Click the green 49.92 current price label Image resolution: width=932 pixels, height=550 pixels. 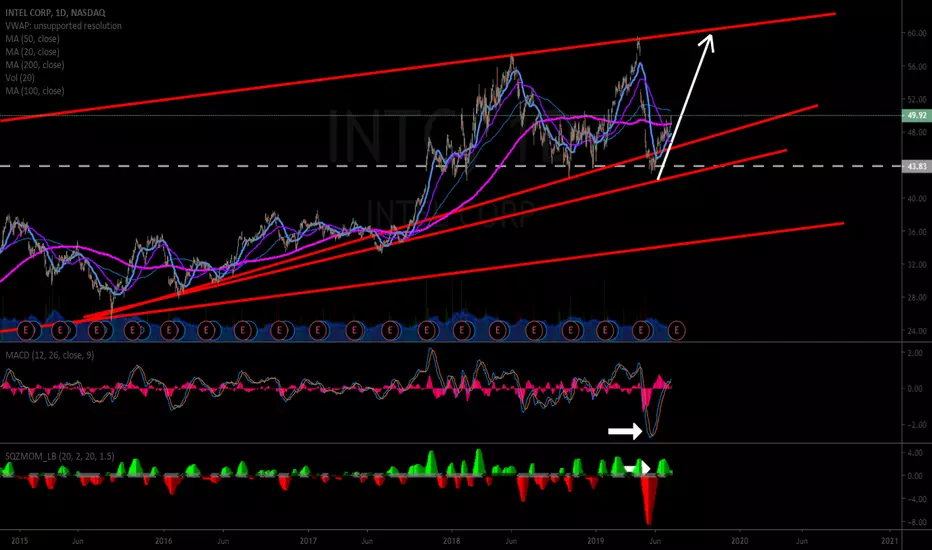(x=917, y=115)
